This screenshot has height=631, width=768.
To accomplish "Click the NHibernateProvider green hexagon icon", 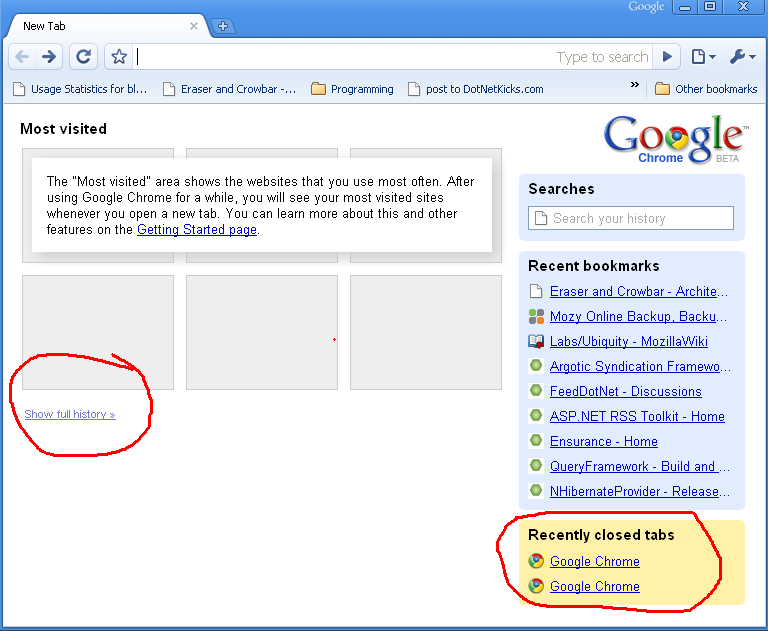I will 536,490.
